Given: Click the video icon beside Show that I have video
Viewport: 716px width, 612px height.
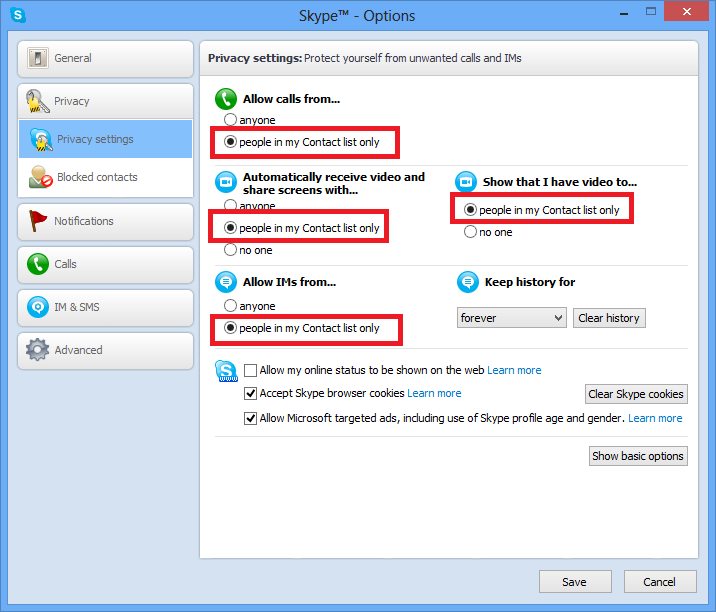Looking at the screenshot, I should click(466, 182).
